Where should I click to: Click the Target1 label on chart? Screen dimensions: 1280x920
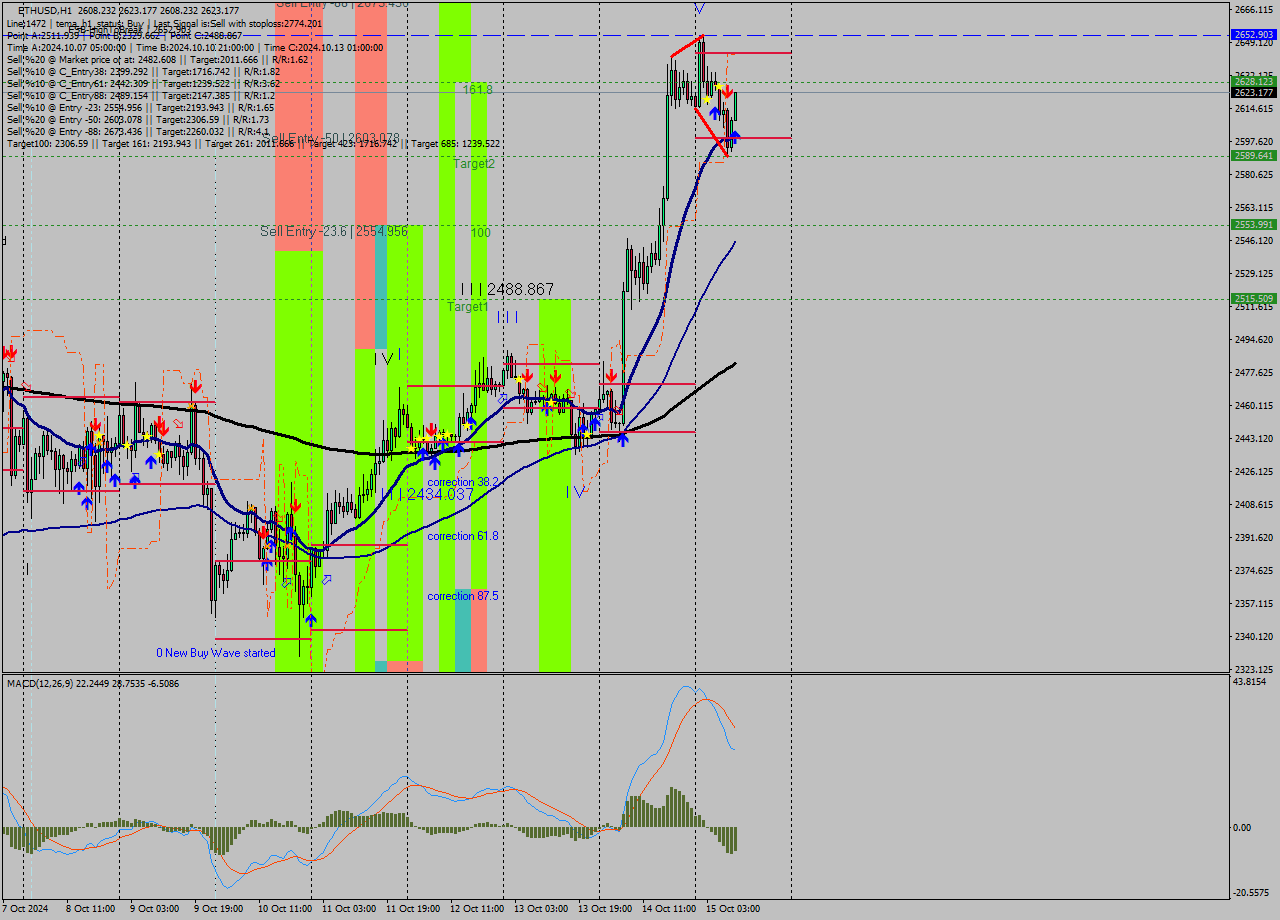click(467, 307)
